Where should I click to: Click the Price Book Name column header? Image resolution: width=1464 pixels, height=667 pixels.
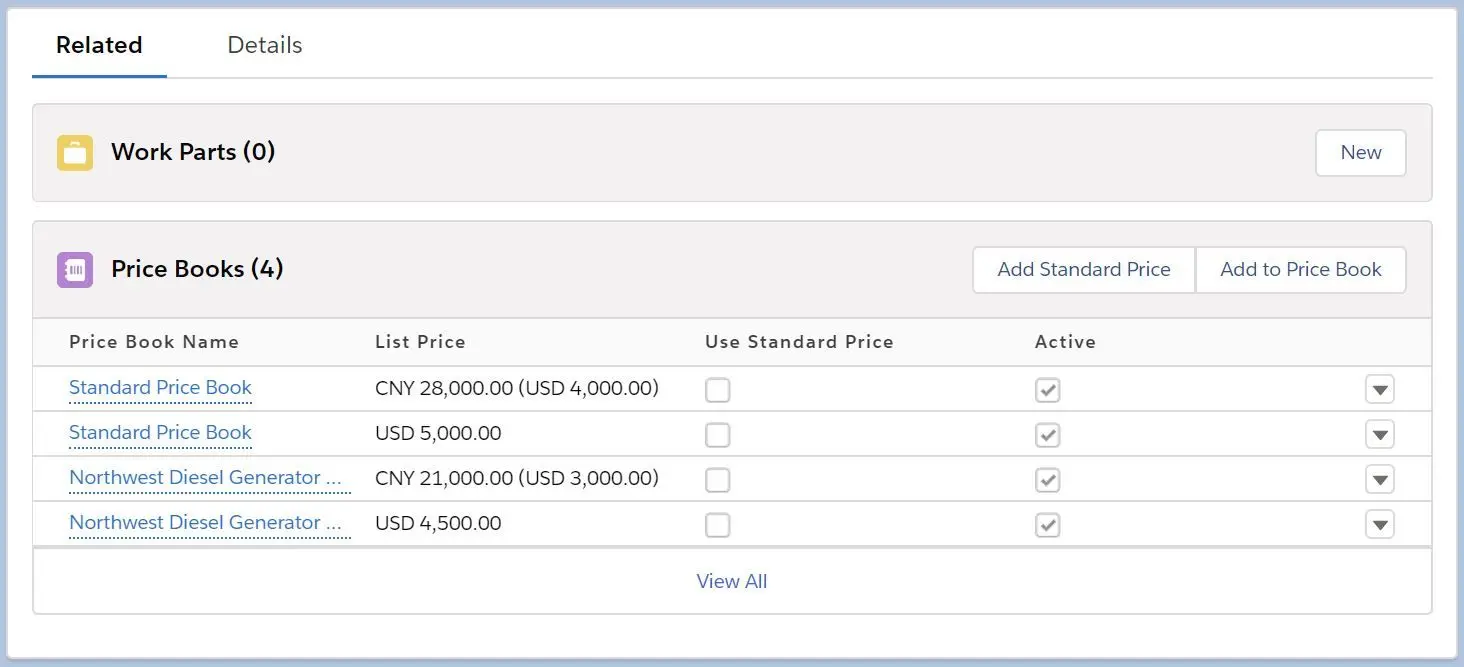point(154,342)
